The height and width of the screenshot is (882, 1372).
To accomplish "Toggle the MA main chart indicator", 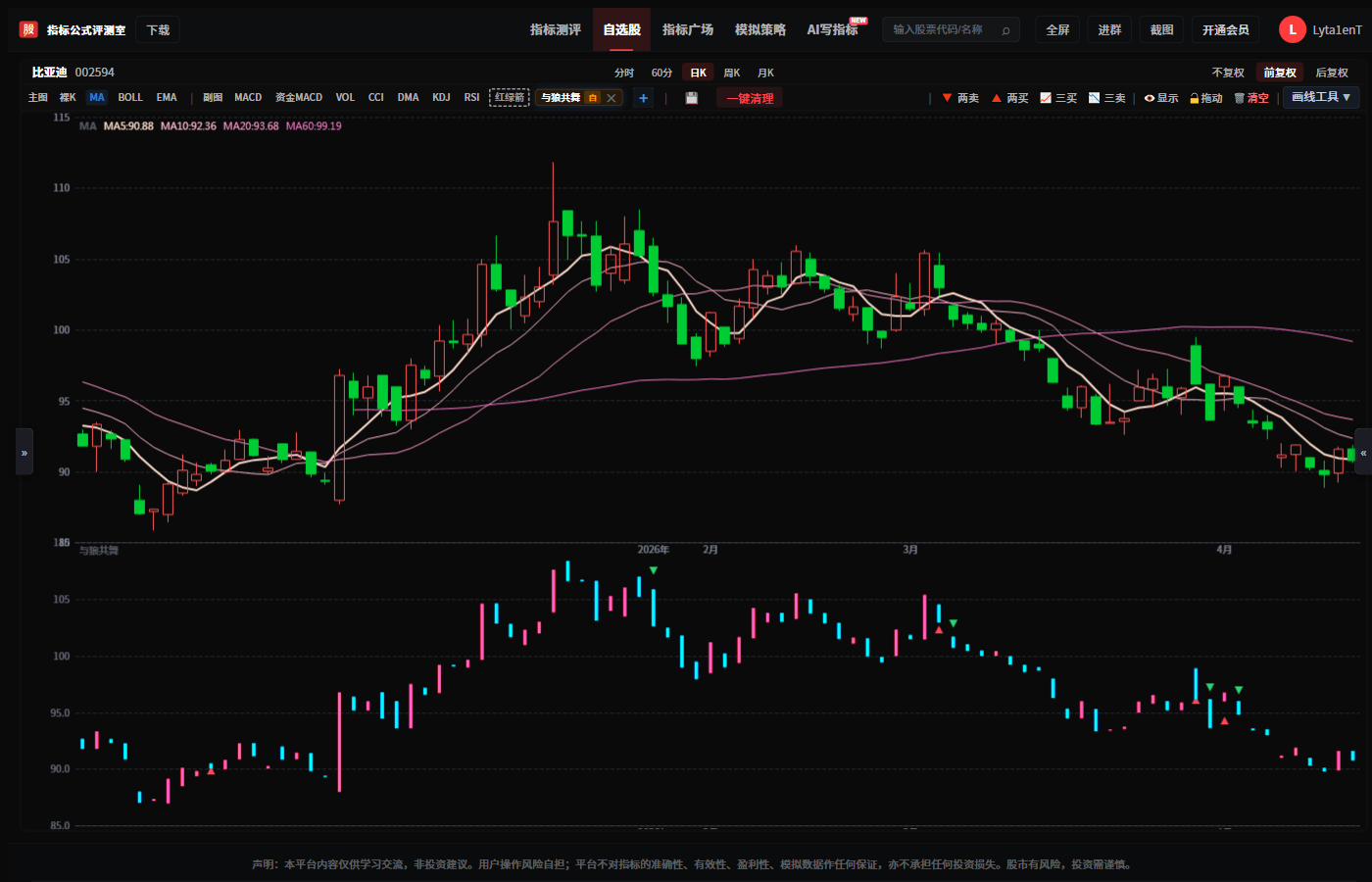I will coord(97,98).
